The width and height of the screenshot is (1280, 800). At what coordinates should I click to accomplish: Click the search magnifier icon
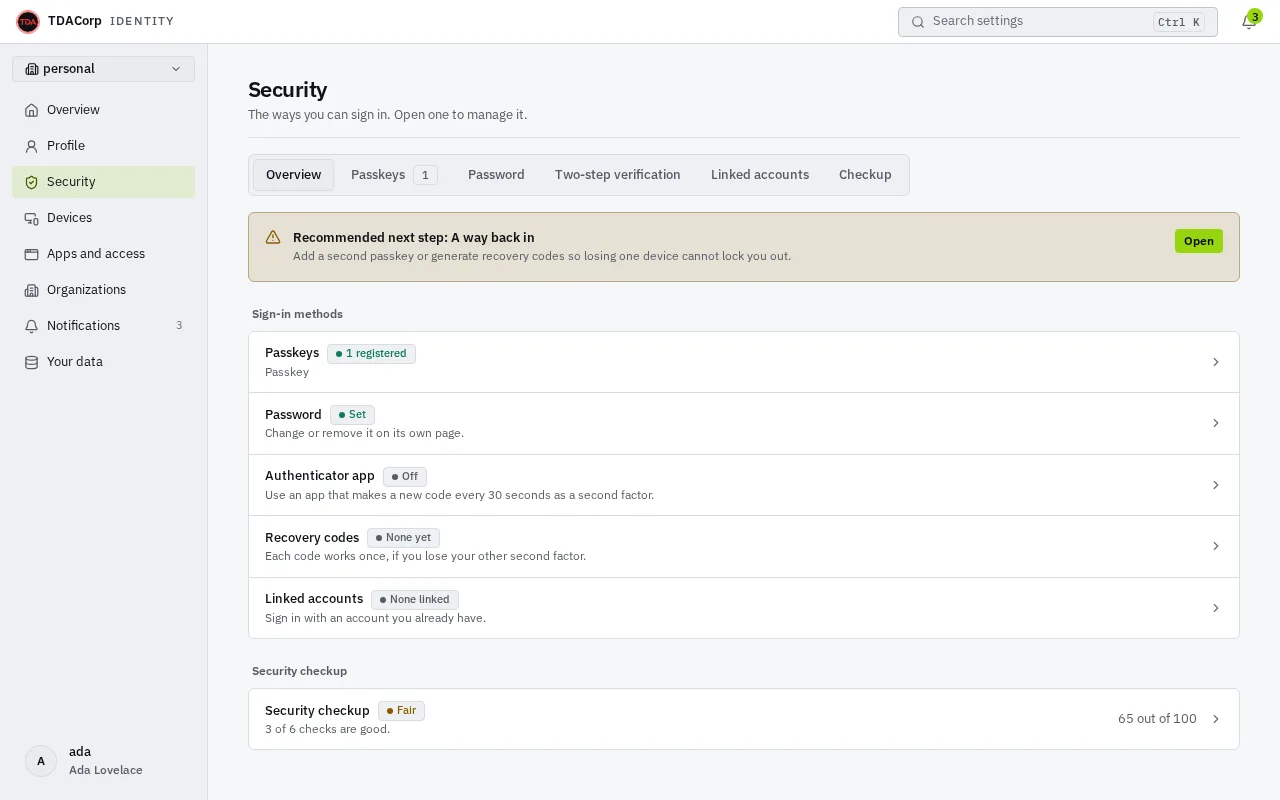(918, 22)
